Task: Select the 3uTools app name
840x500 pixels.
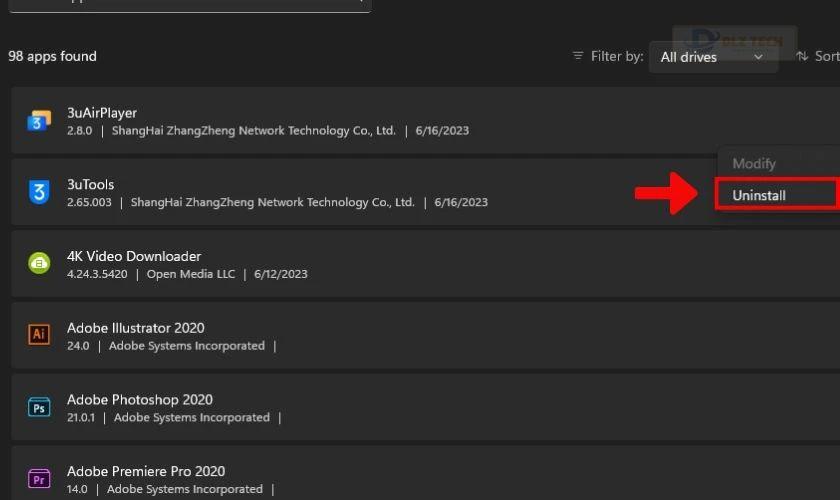Action: tap(91, 184)
